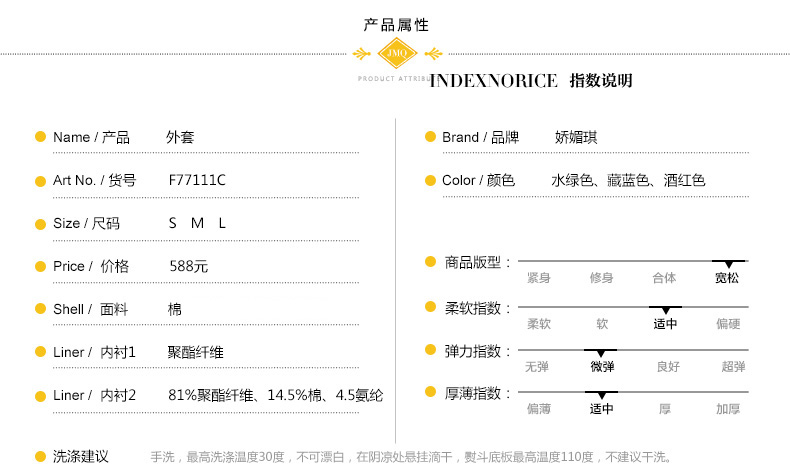Click the yellow bullet beside Art No. / 货号
Screen dimensions: 790x473
pyautogui.click(x=40, y=180)
